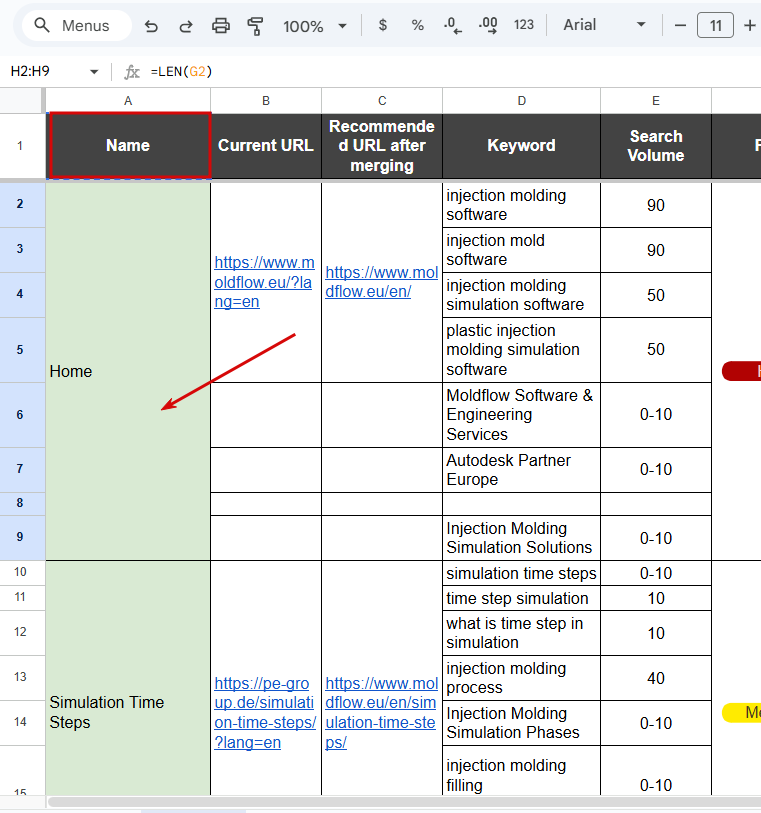Screen dimensions: 761x813
Task: Select column B header
Action: (x=266, y=101)
